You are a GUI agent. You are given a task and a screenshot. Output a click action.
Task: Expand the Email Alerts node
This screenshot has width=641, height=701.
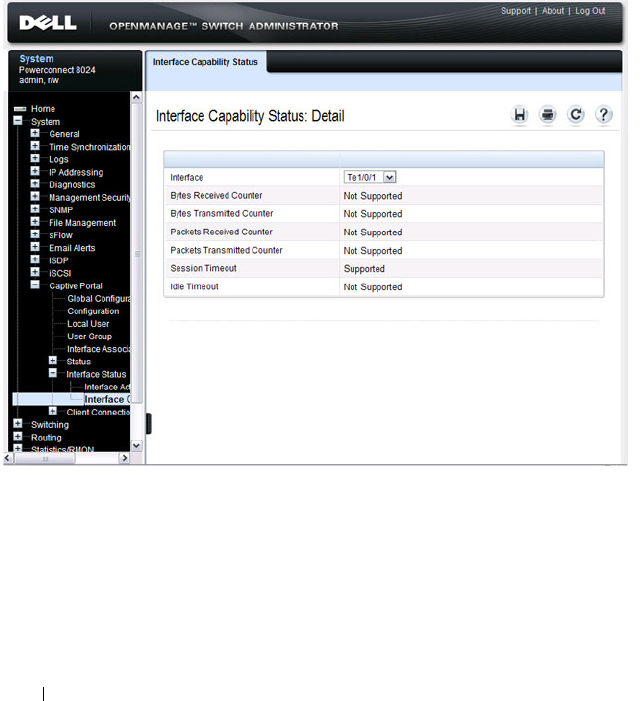(35, 247)
